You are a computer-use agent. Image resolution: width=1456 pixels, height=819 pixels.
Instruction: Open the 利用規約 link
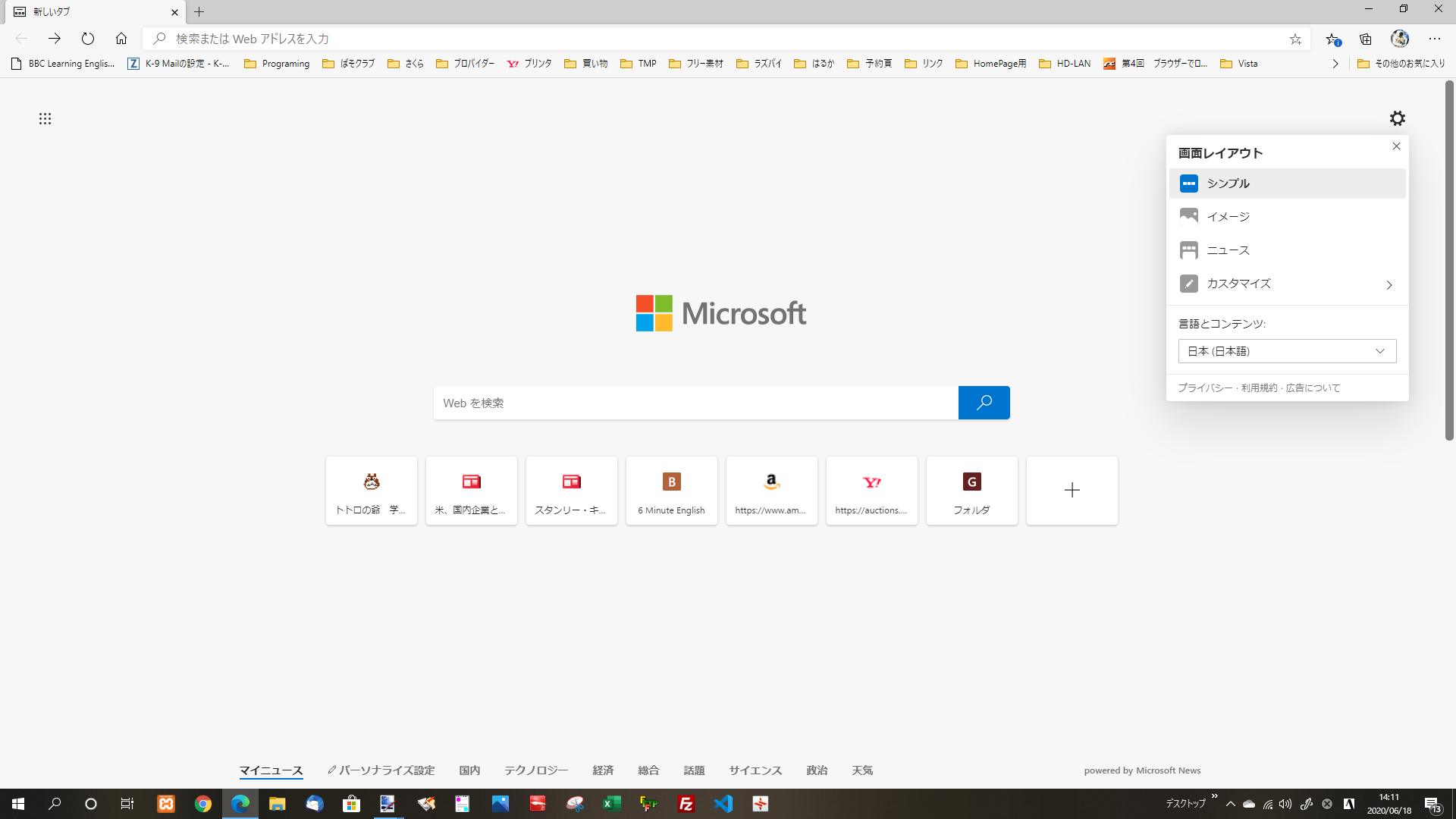click(1259, 388)
